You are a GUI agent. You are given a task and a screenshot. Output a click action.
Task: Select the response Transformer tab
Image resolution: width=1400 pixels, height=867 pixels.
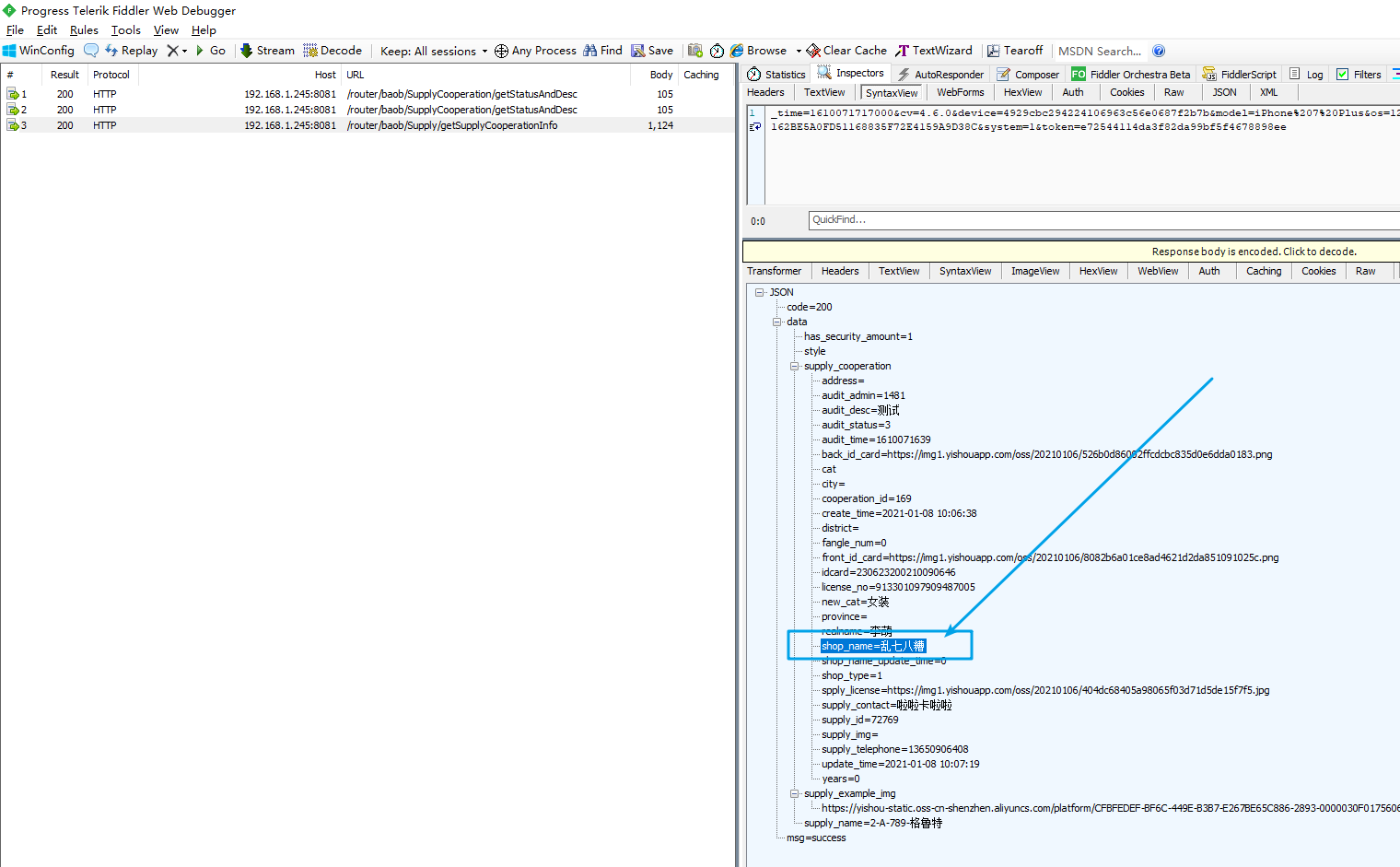pyautogui.click(x=775, y=271)
